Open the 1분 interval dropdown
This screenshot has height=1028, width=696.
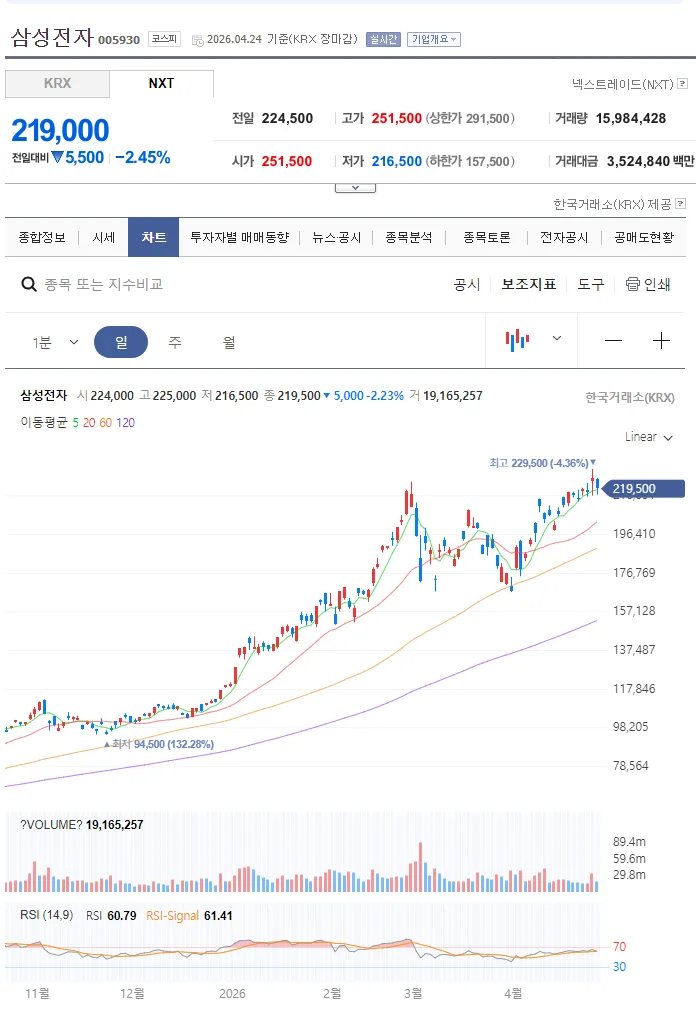click(x=55, y=342)
